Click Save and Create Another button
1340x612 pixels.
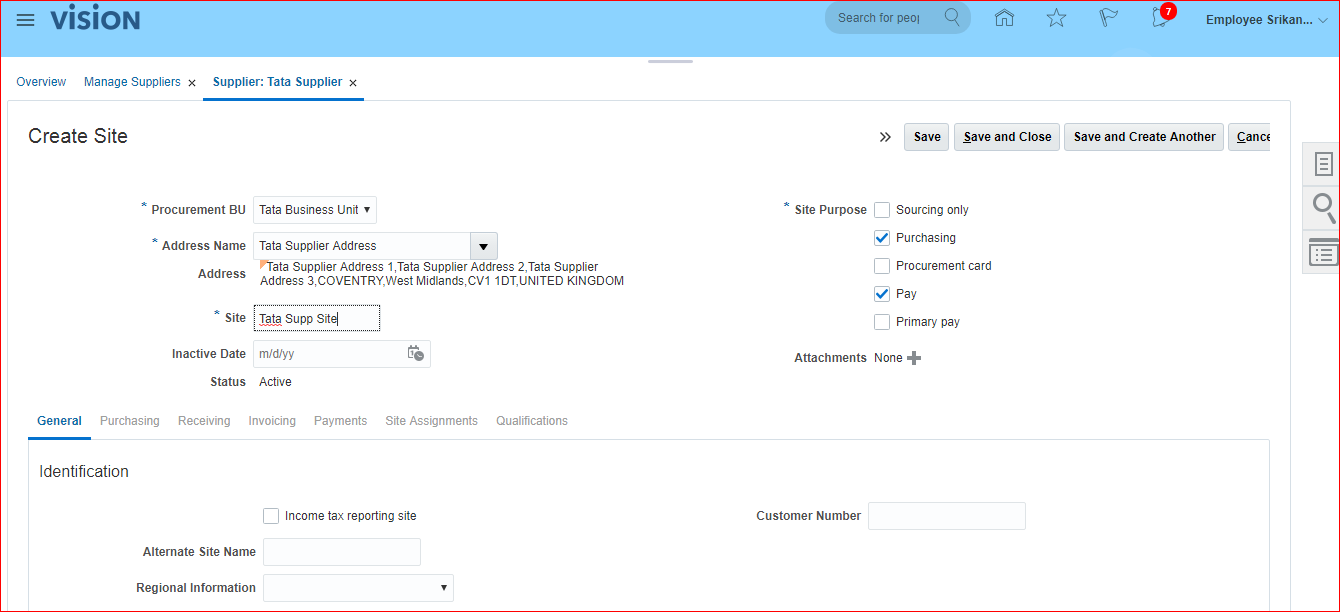pos(1144,137)
